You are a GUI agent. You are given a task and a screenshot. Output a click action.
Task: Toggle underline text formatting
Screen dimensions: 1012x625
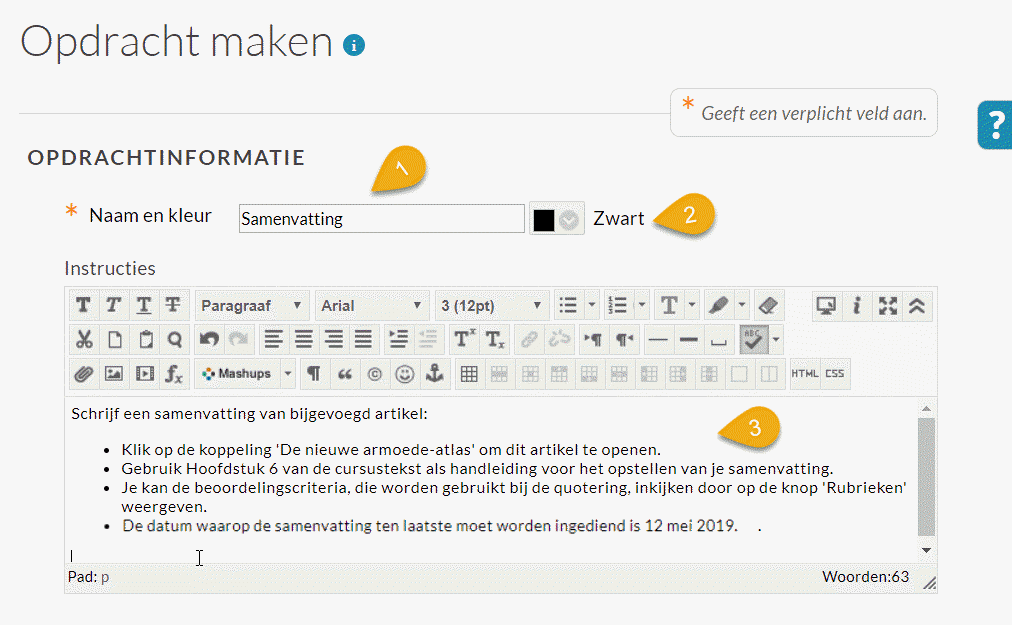143,305
